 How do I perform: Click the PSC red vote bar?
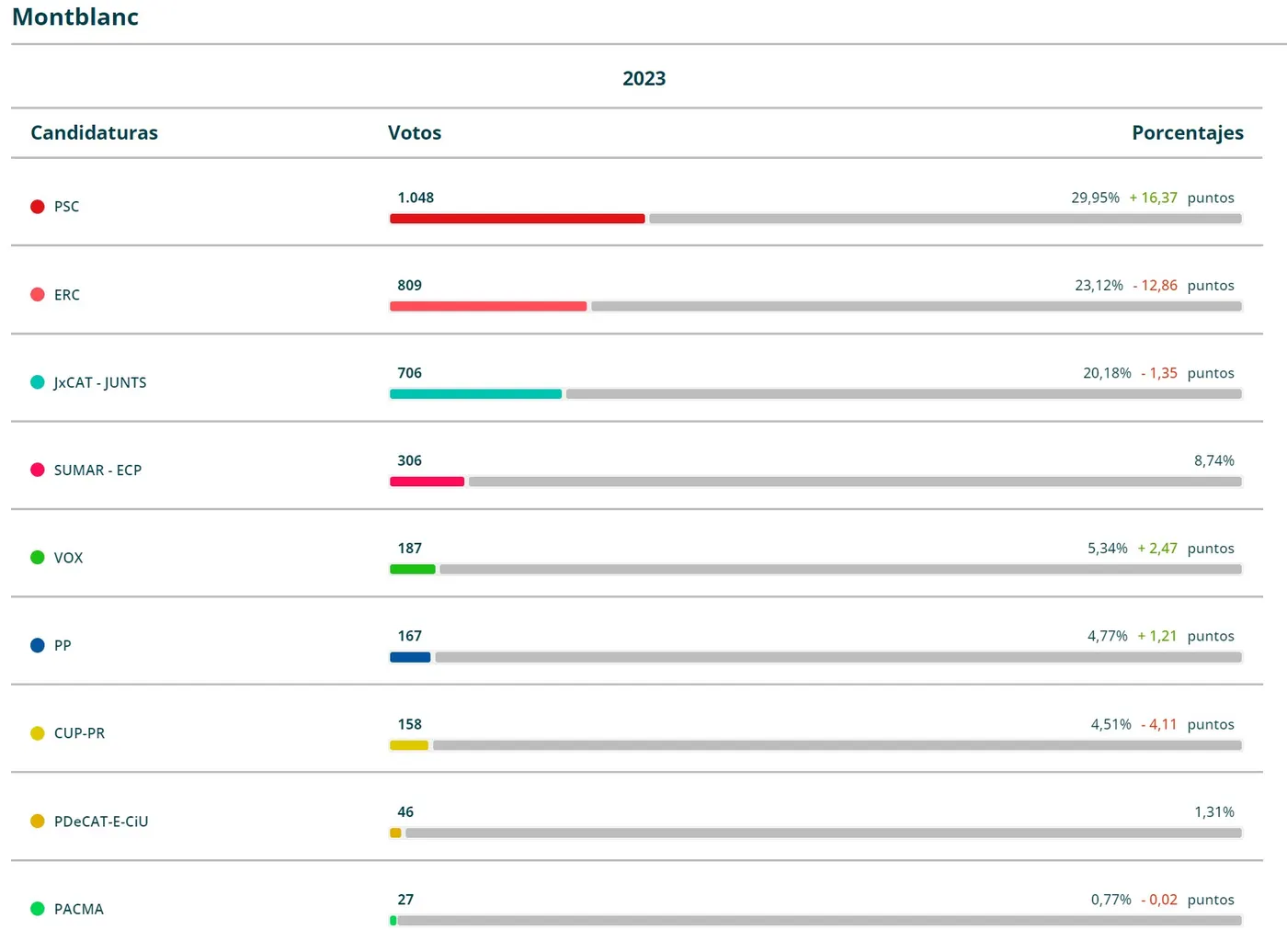click(518, 219)
